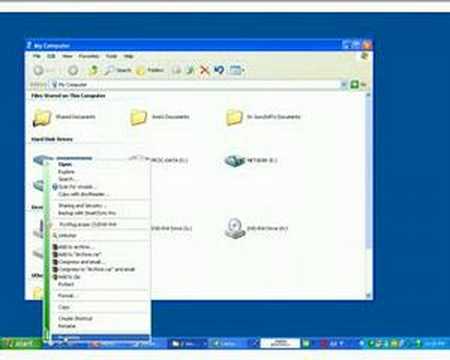Click the system tray clock
Screen dimensions: 450x360
(x=435, y=344)
